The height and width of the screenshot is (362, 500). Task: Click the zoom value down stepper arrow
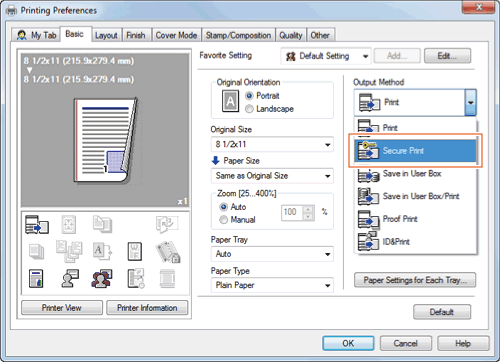point(309,217)
